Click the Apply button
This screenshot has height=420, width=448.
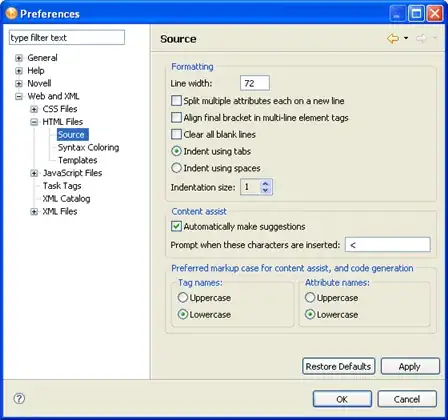pos(410,366)
